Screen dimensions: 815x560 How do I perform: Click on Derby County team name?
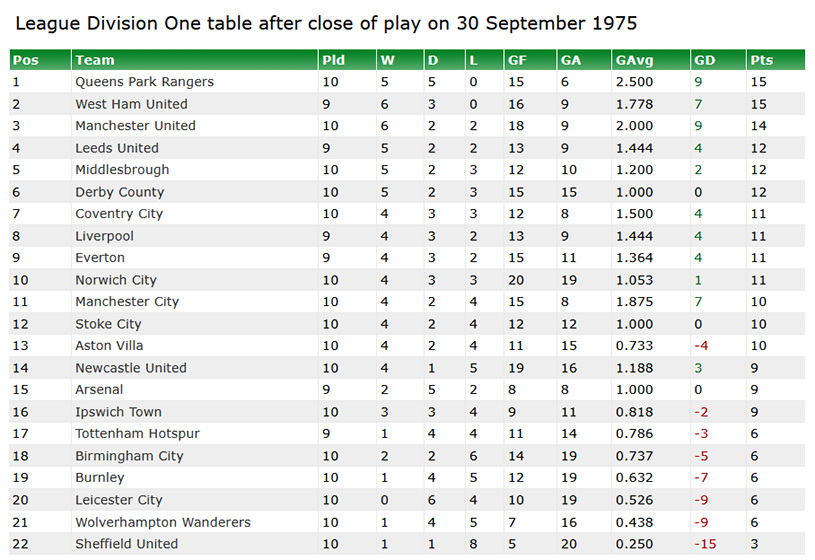pyautogui.click(x=119, y=192)
